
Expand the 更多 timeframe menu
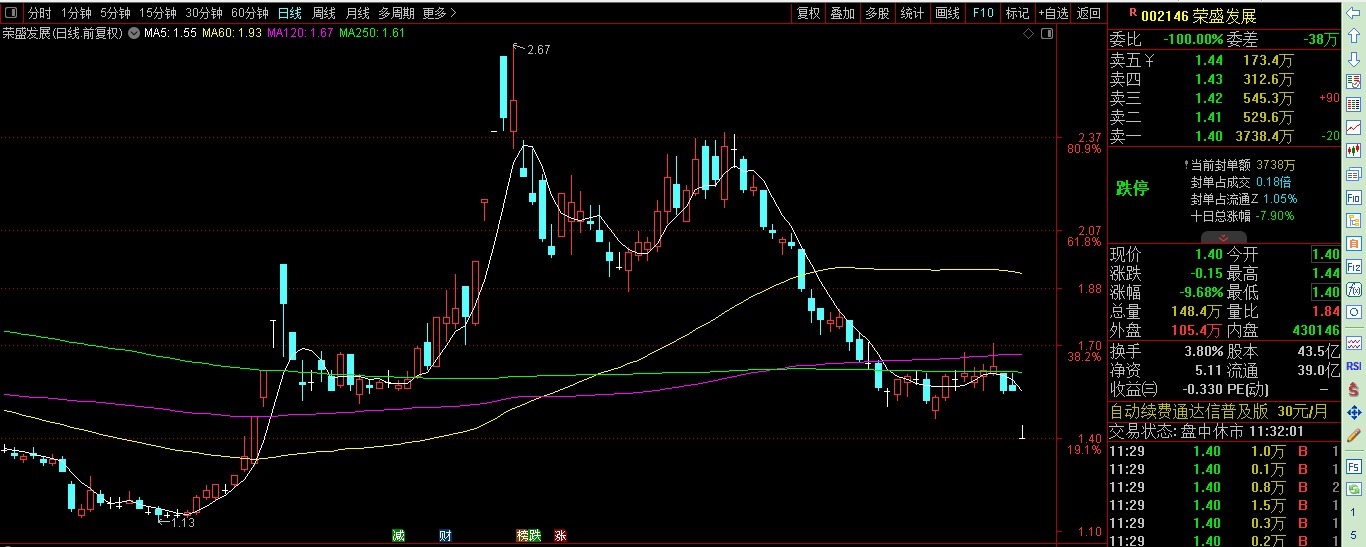click(x=439, y=13)
